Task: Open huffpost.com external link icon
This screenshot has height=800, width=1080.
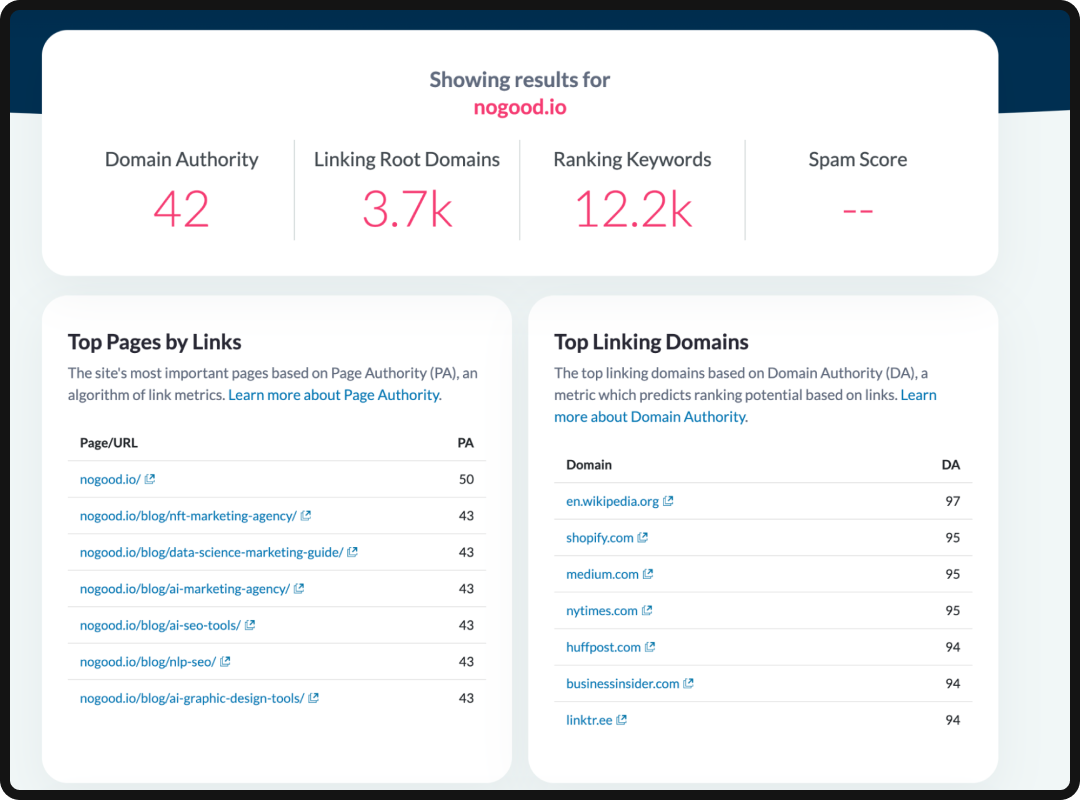Action: point(651,646)
